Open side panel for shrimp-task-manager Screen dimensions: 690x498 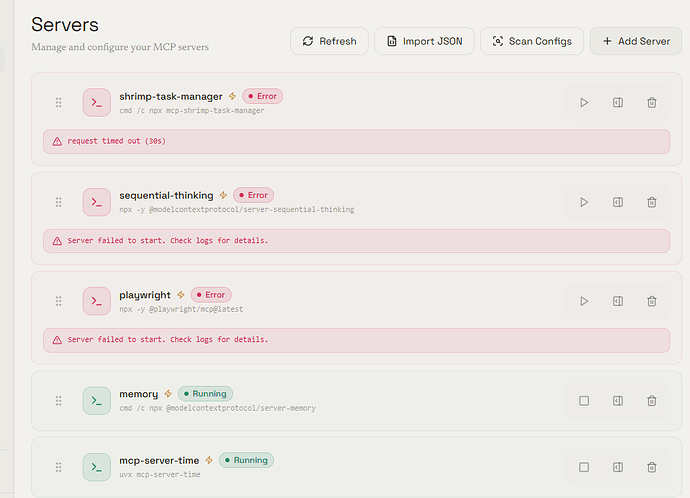(618, 103)
